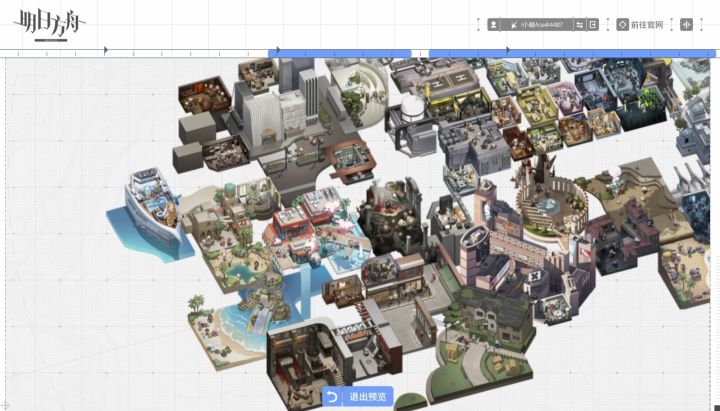Select the circular fountain plaza scene
Image resolution: width=720 pixels, height=411 pixels.
coord(551,204)
